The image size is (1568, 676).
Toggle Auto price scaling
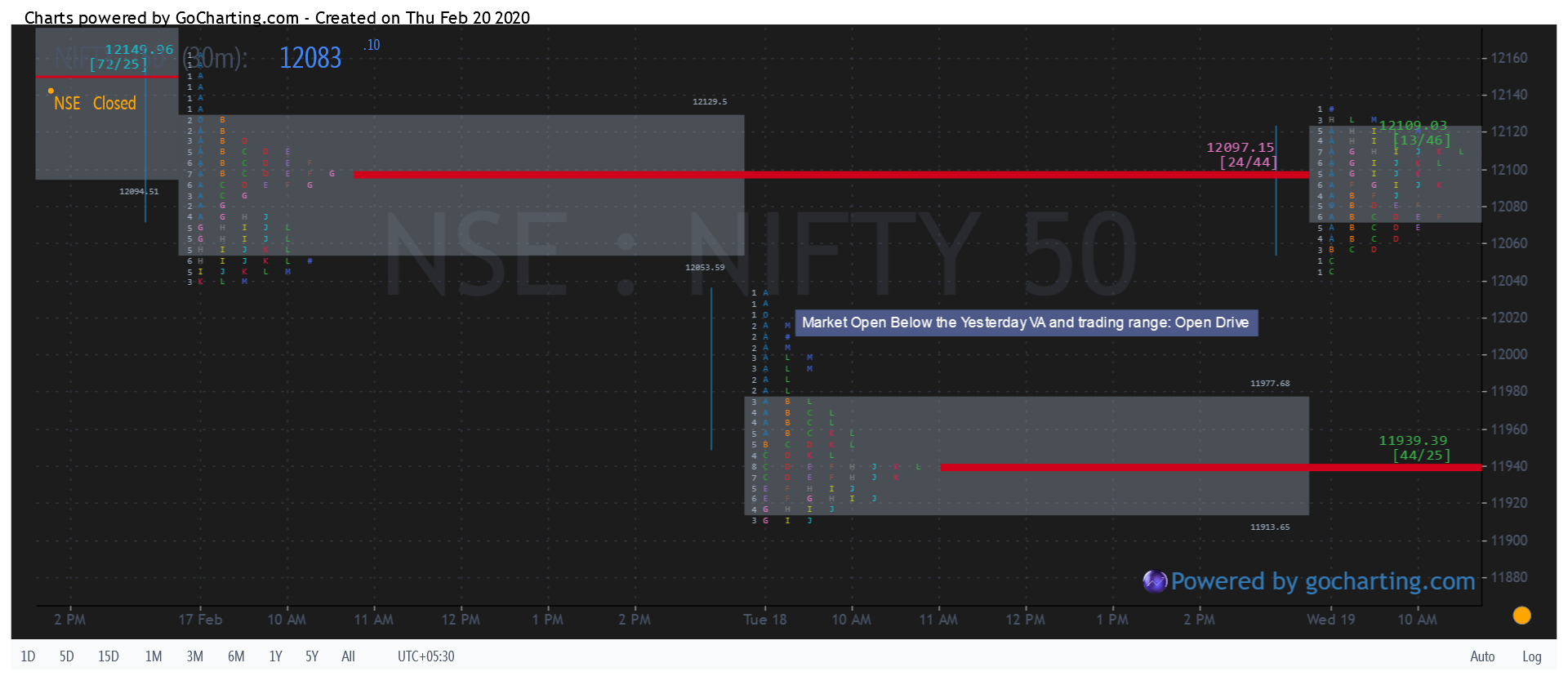pyautogui.click(x=1482, y=656)
